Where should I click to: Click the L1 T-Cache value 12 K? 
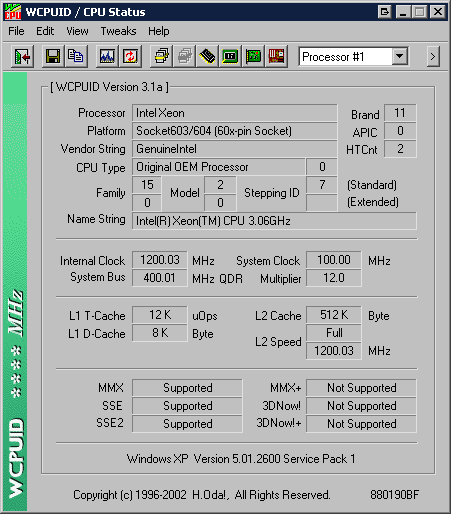tap(160, 315)
